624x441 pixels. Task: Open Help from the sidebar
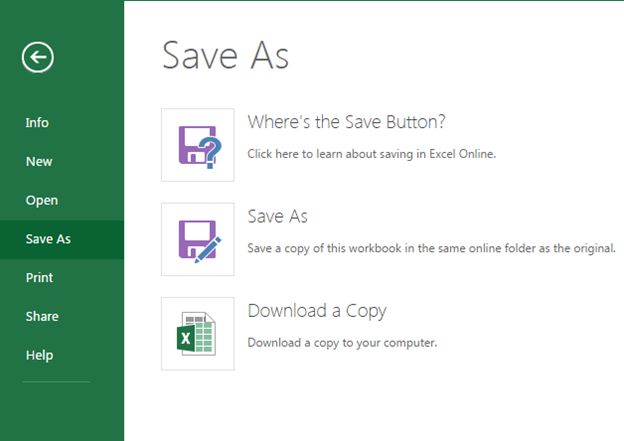pos(39,355)
